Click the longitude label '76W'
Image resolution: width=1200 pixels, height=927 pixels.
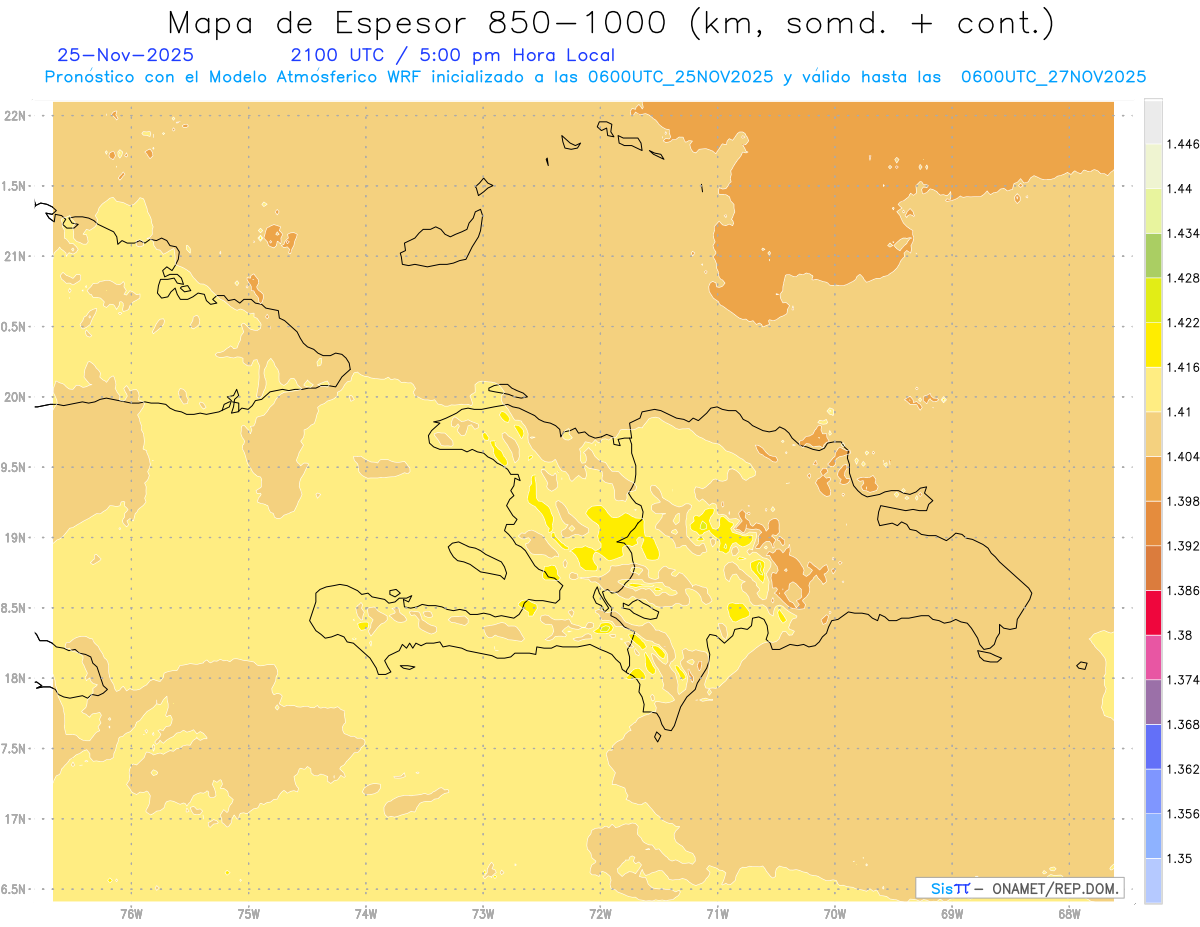pyautogui.click(x=131, y=914)
